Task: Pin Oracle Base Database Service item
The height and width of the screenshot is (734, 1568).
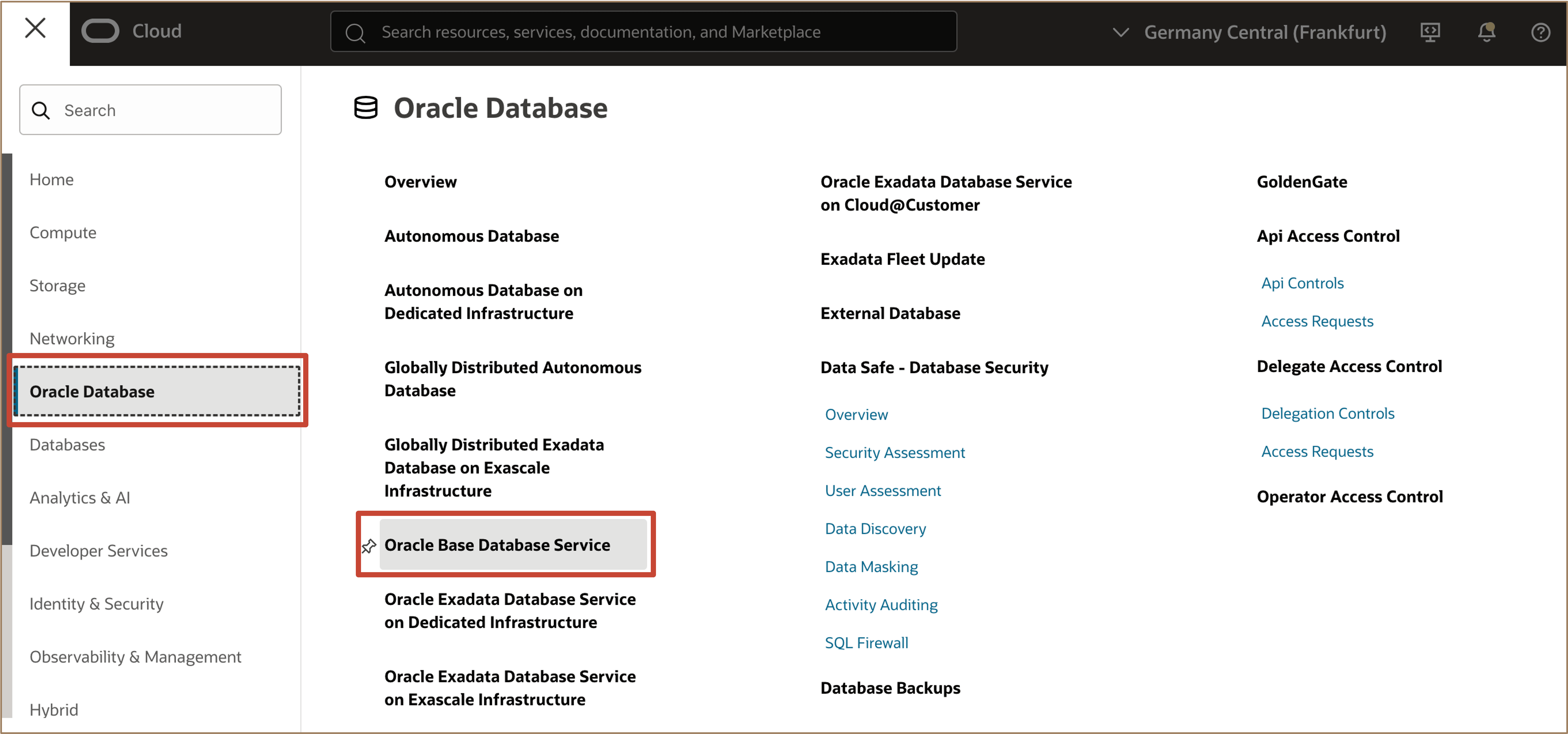Action: pos(369,546)
